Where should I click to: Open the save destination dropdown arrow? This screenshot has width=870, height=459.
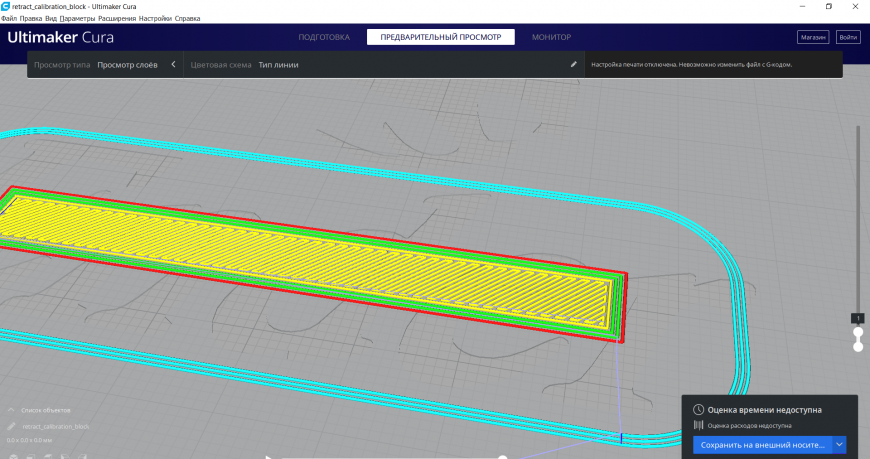[x=839, y=445]
